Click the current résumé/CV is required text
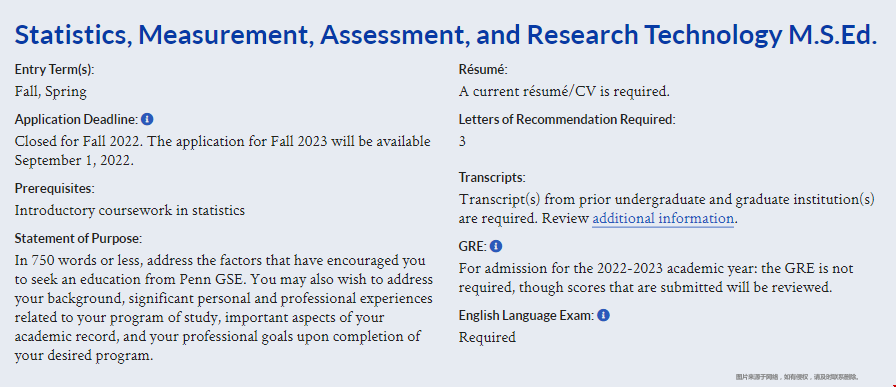 click(564, 91)
